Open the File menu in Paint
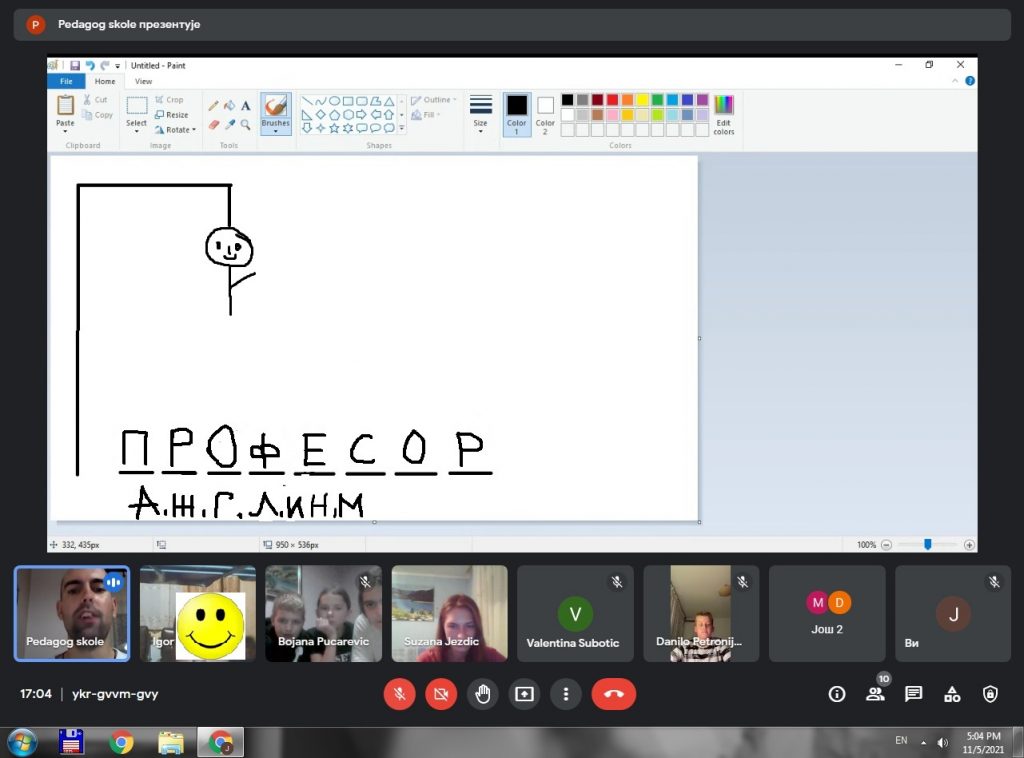 tap(66, 82)
